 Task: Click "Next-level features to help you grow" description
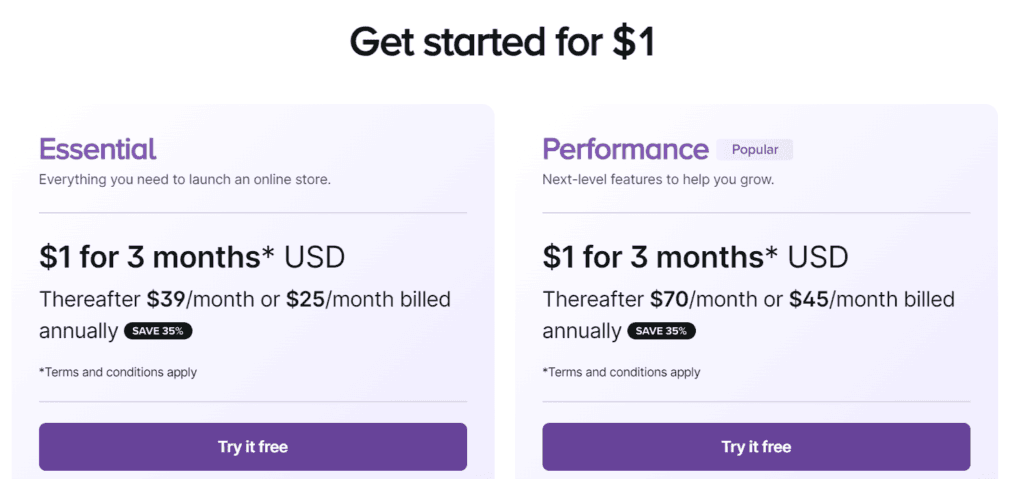coord(658,180)
